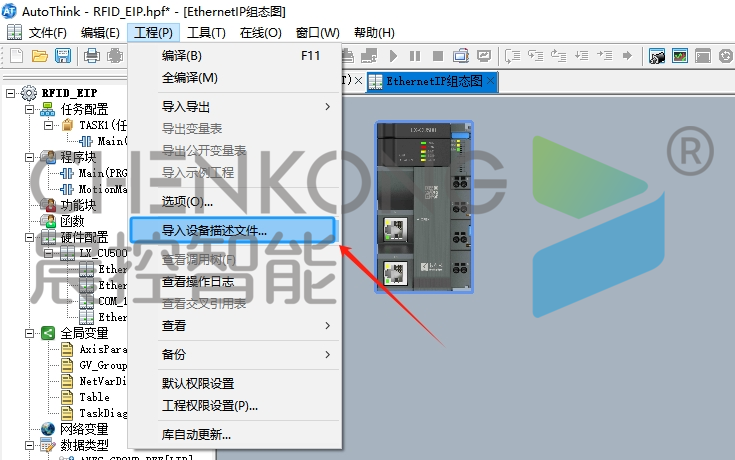Expand the 备份 submenu
The width and height of the screenshot is (735, 460).
(x=235, y=354)
